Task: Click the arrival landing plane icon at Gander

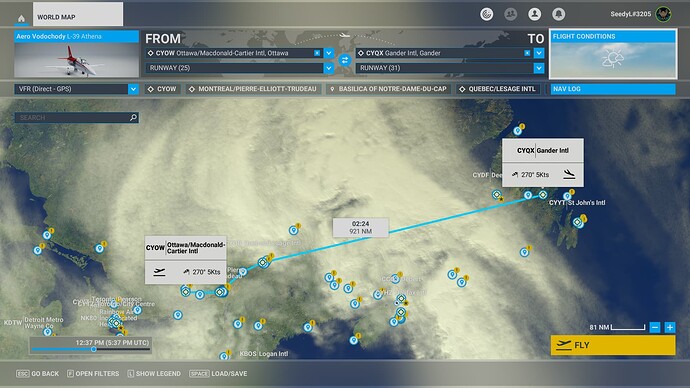Action: [569, 174]
